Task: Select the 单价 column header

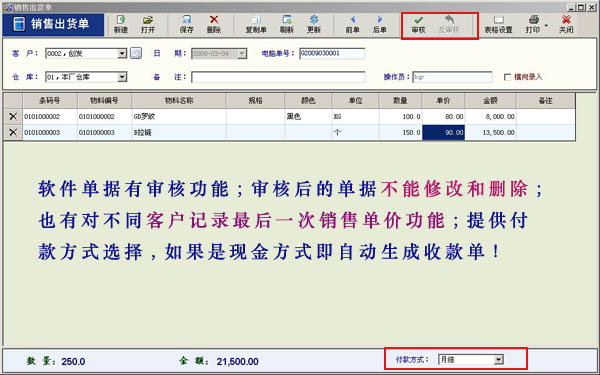Action: (x=443, y=101)
